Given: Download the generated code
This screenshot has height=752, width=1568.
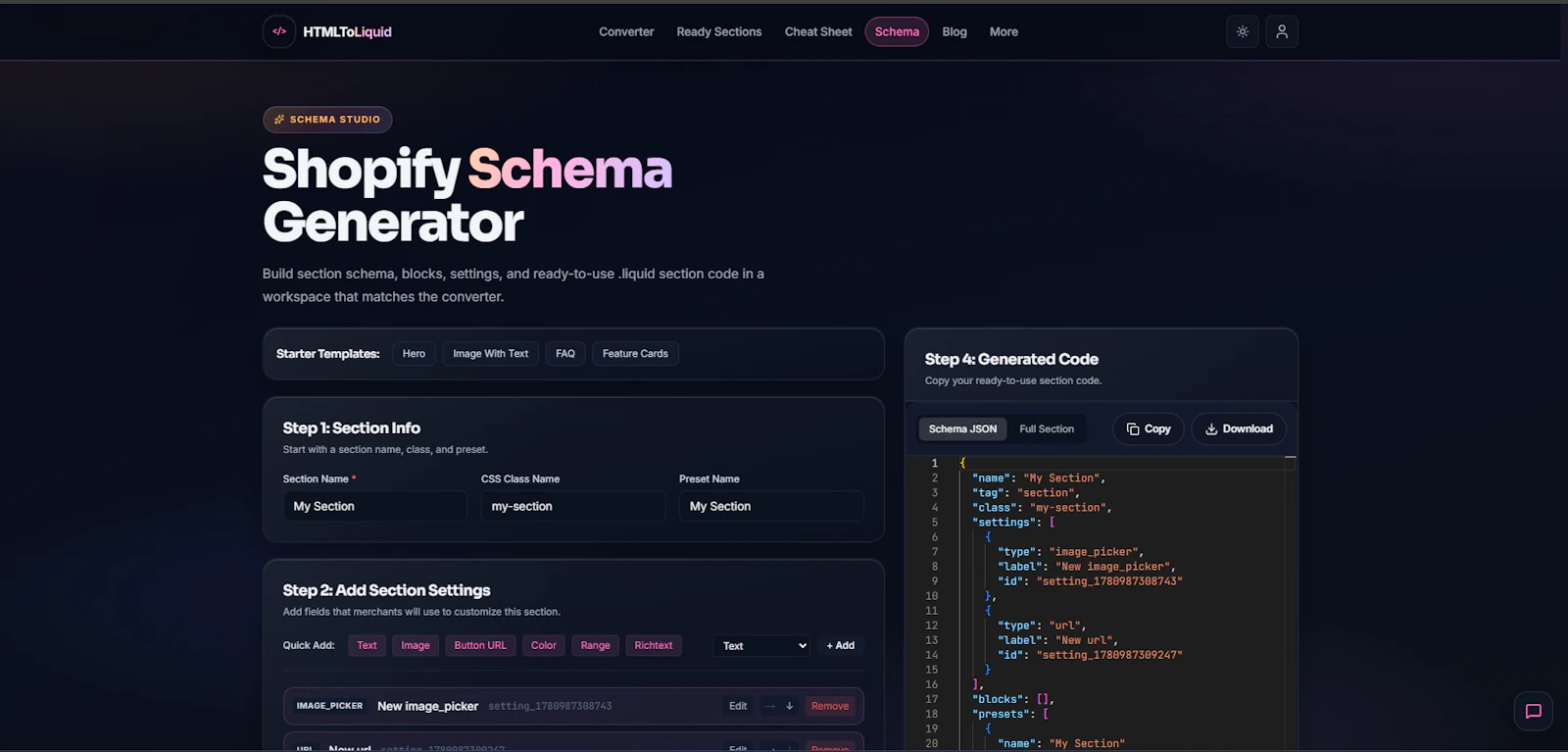Looking at the screenshot, I should point(1239,428).
